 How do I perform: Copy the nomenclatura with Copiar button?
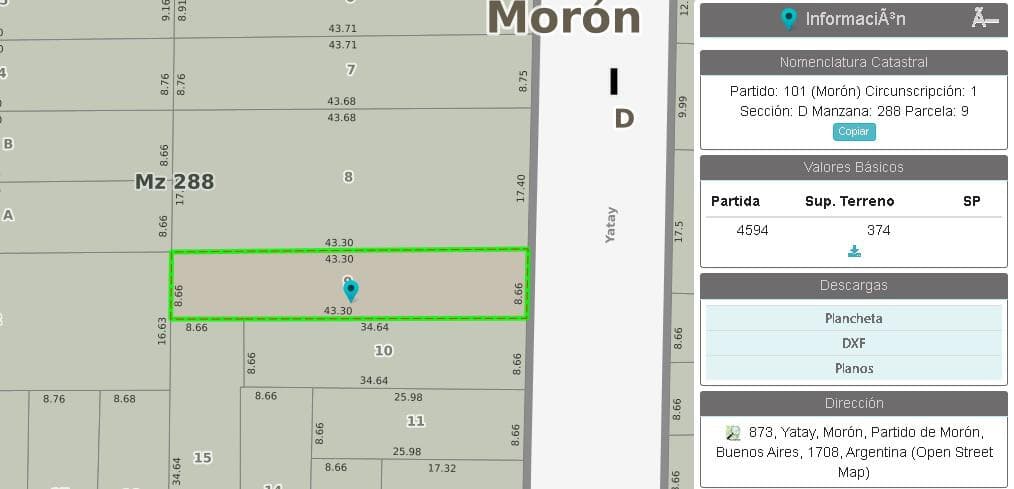(854, 131)
